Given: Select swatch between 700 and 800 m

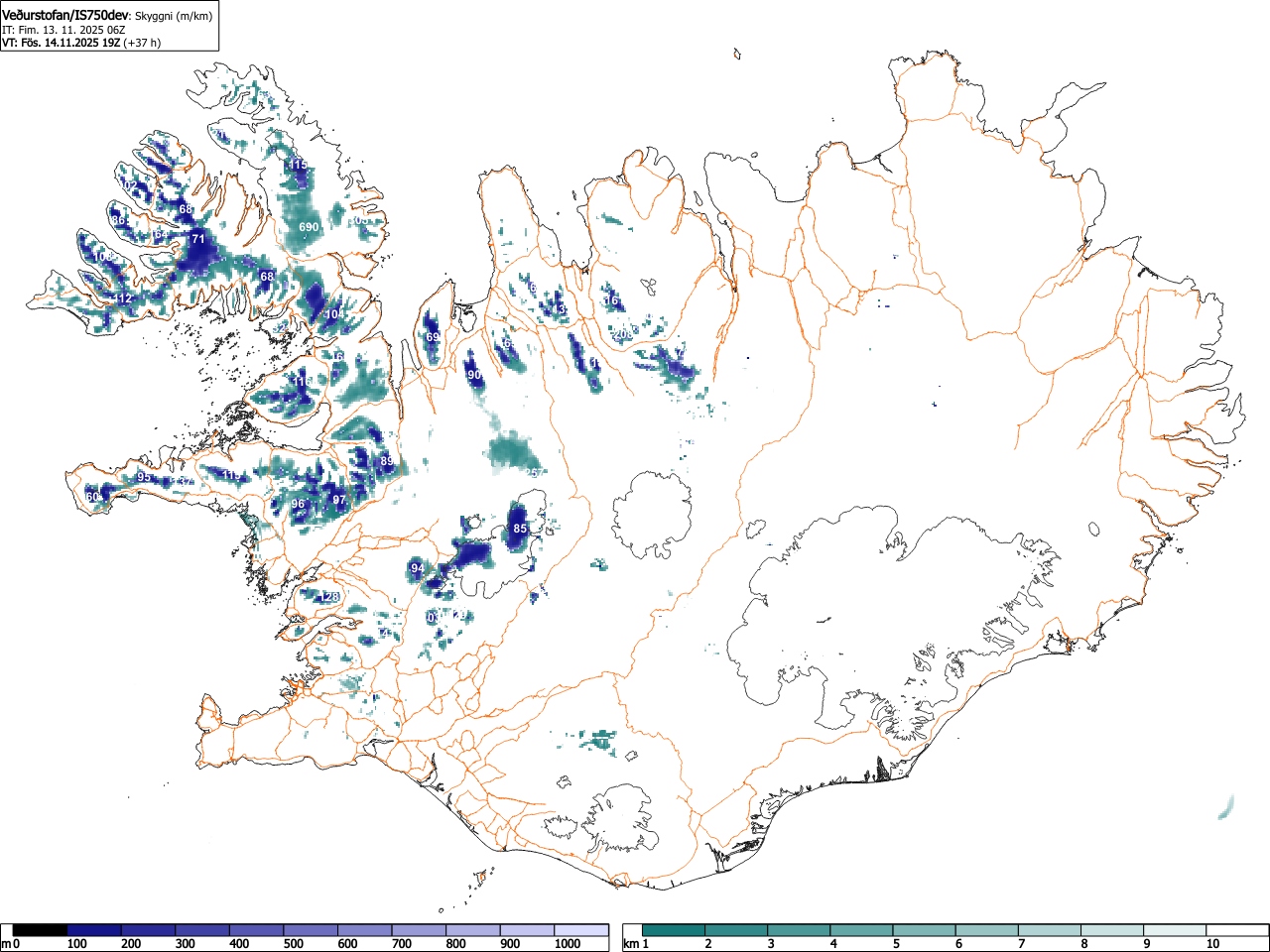Looking at the screenshot, I should (x=419, y=930).
